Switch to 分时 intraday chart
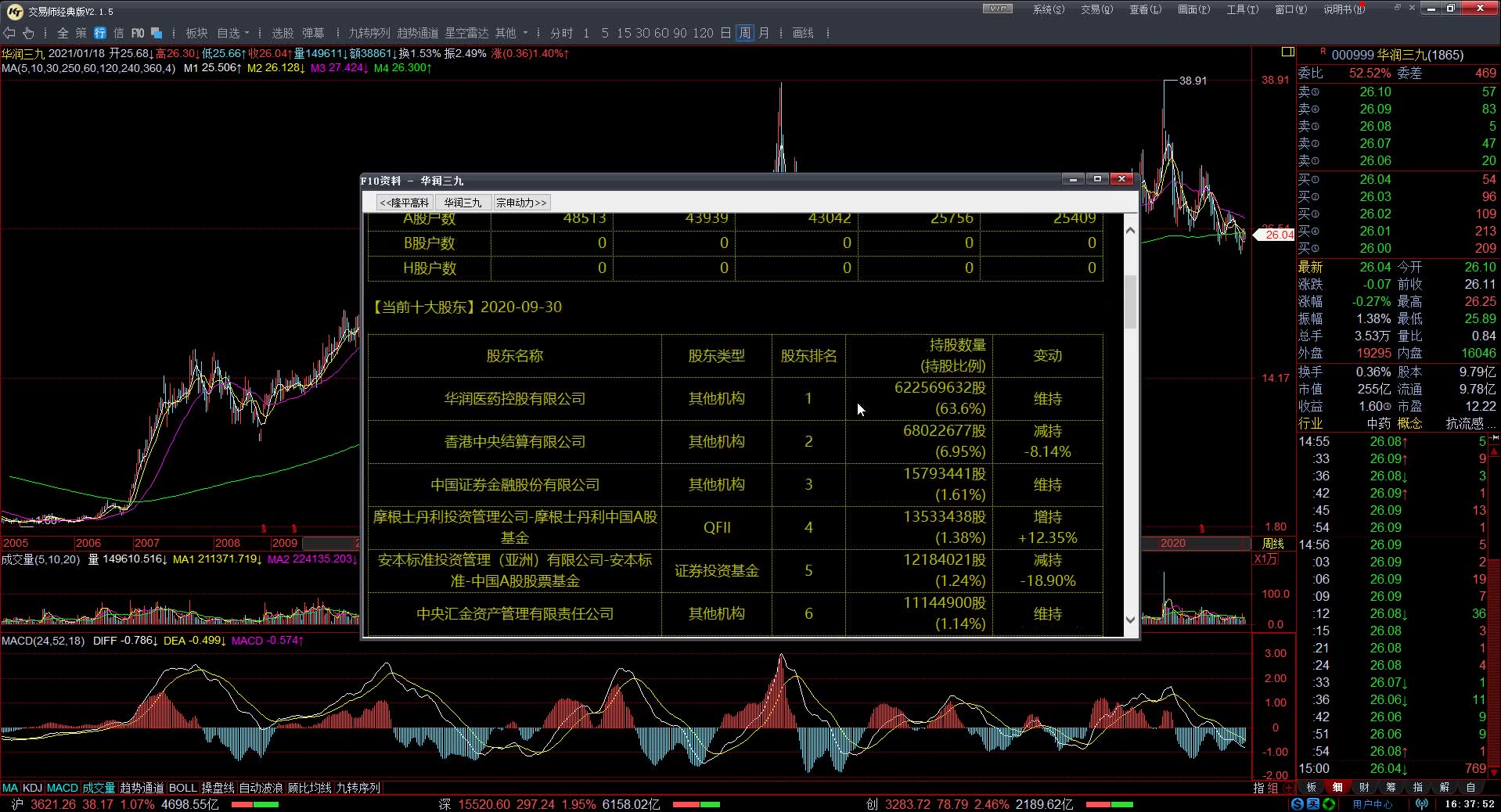Screen dimensions: 1501x812 (561, 33)
